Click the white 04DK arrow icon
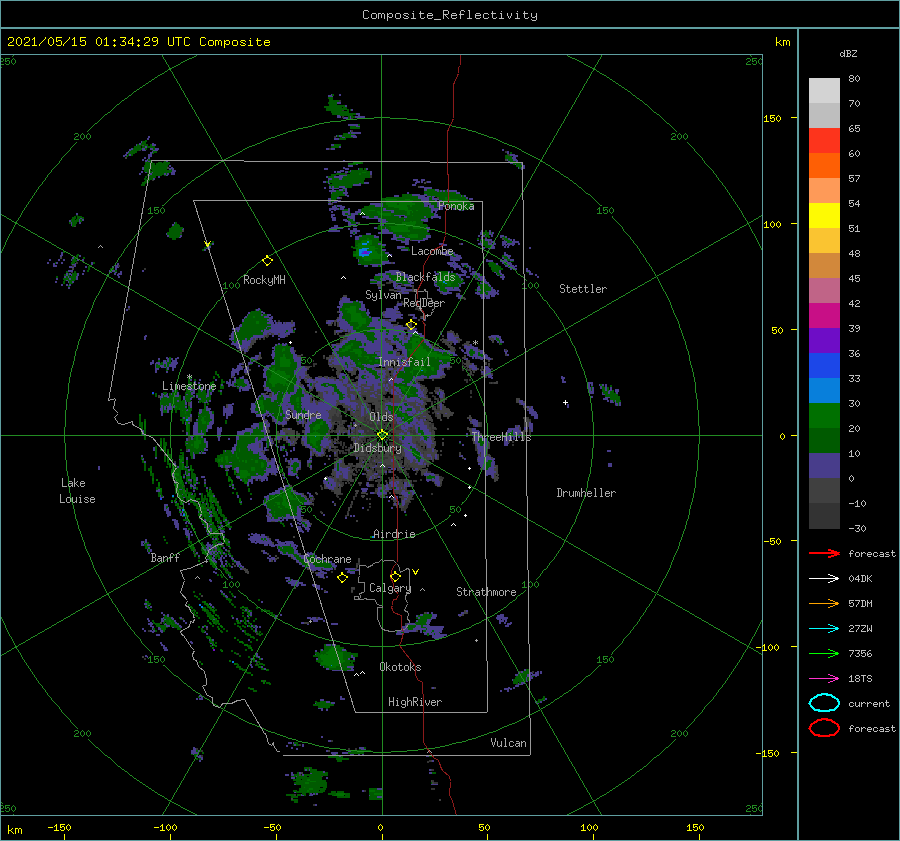Viewport: 900px width, 841px height. pyautogui.click(x=824, y=579)
